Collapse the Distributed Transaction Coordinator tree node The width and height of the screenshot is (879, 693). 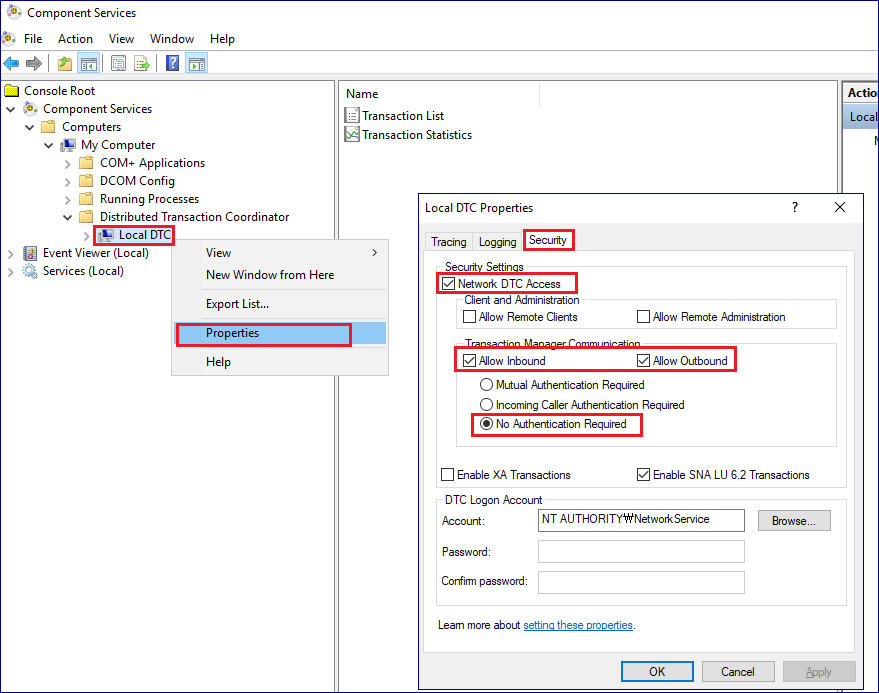tap(67, 216)
